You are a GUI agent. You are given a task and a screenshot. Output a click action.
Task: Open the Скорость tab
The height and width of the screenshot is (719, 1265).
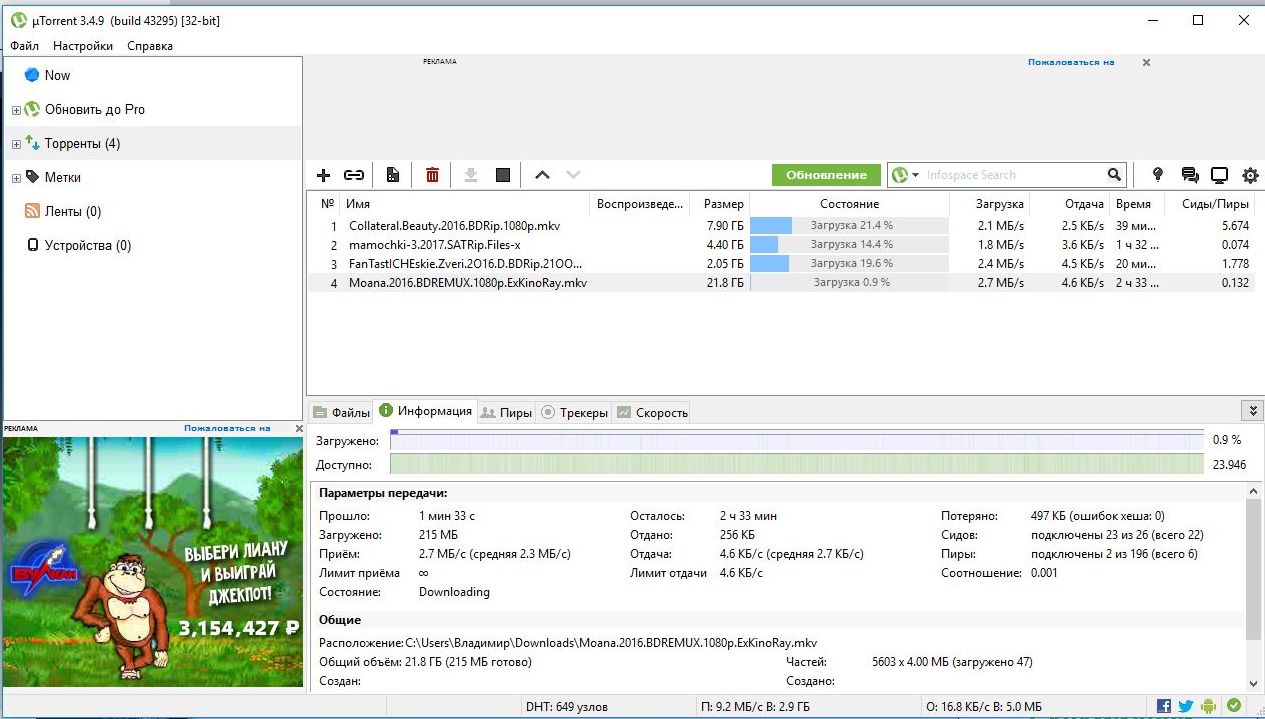coord(652,412)
